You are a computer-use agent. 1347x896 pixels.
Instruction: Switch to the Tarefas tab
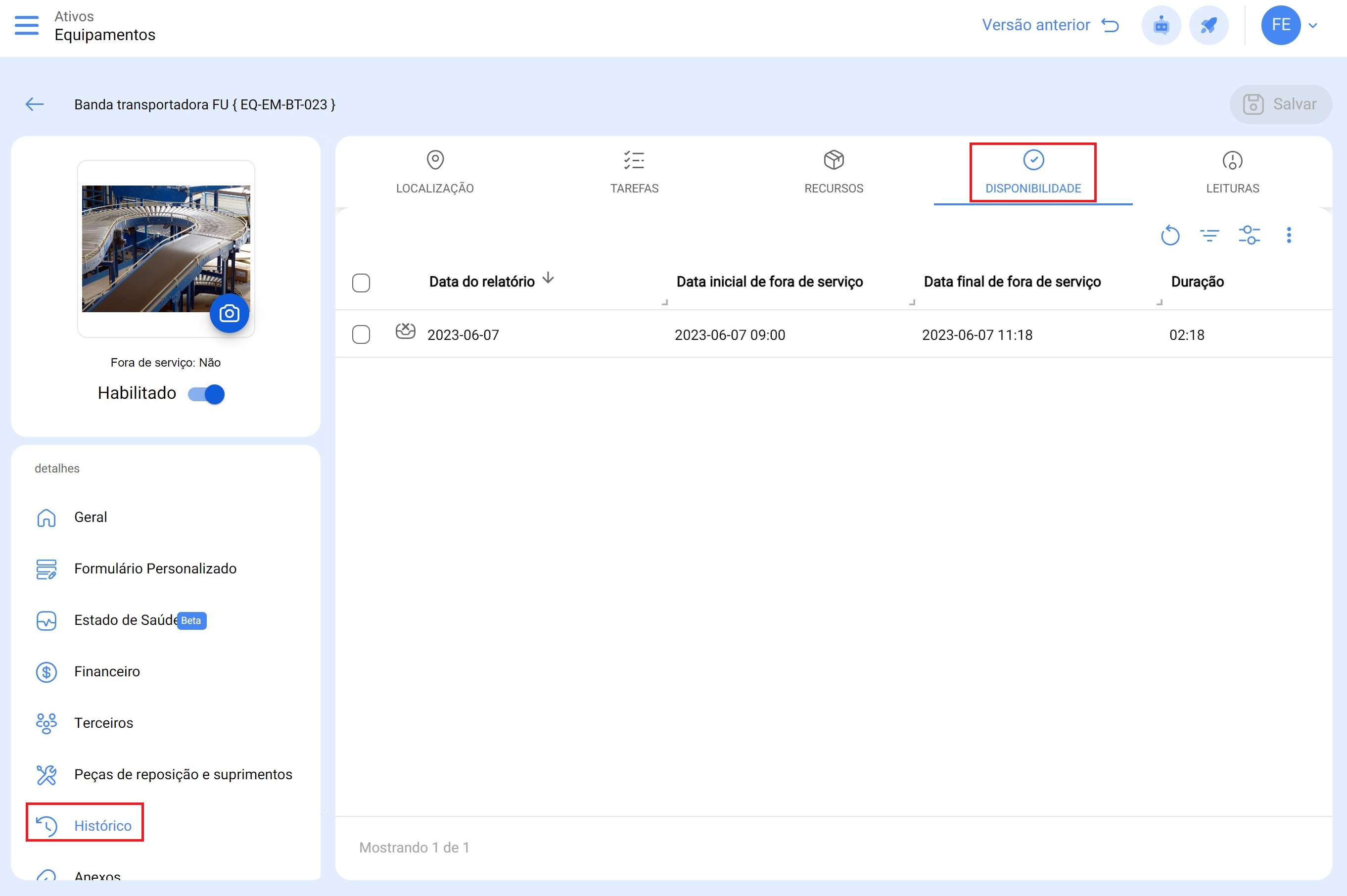634,172
